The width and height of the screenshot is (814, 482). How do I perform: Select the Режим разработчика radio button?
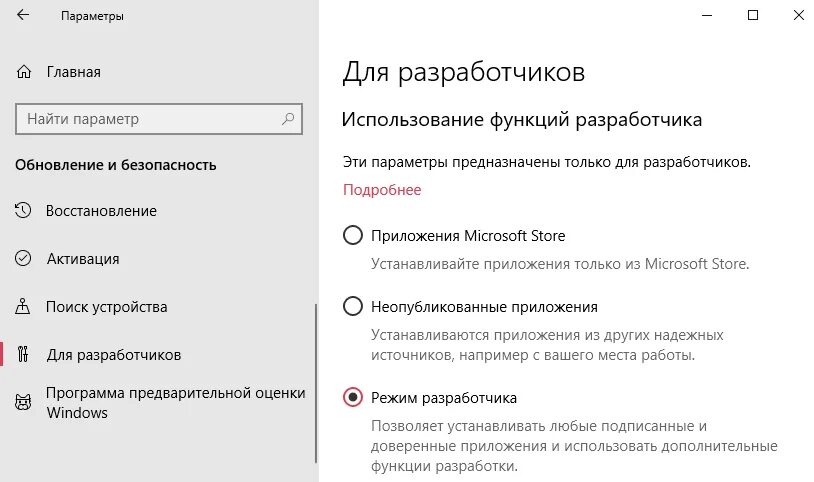pyautogui.click(x=352, y=398)
